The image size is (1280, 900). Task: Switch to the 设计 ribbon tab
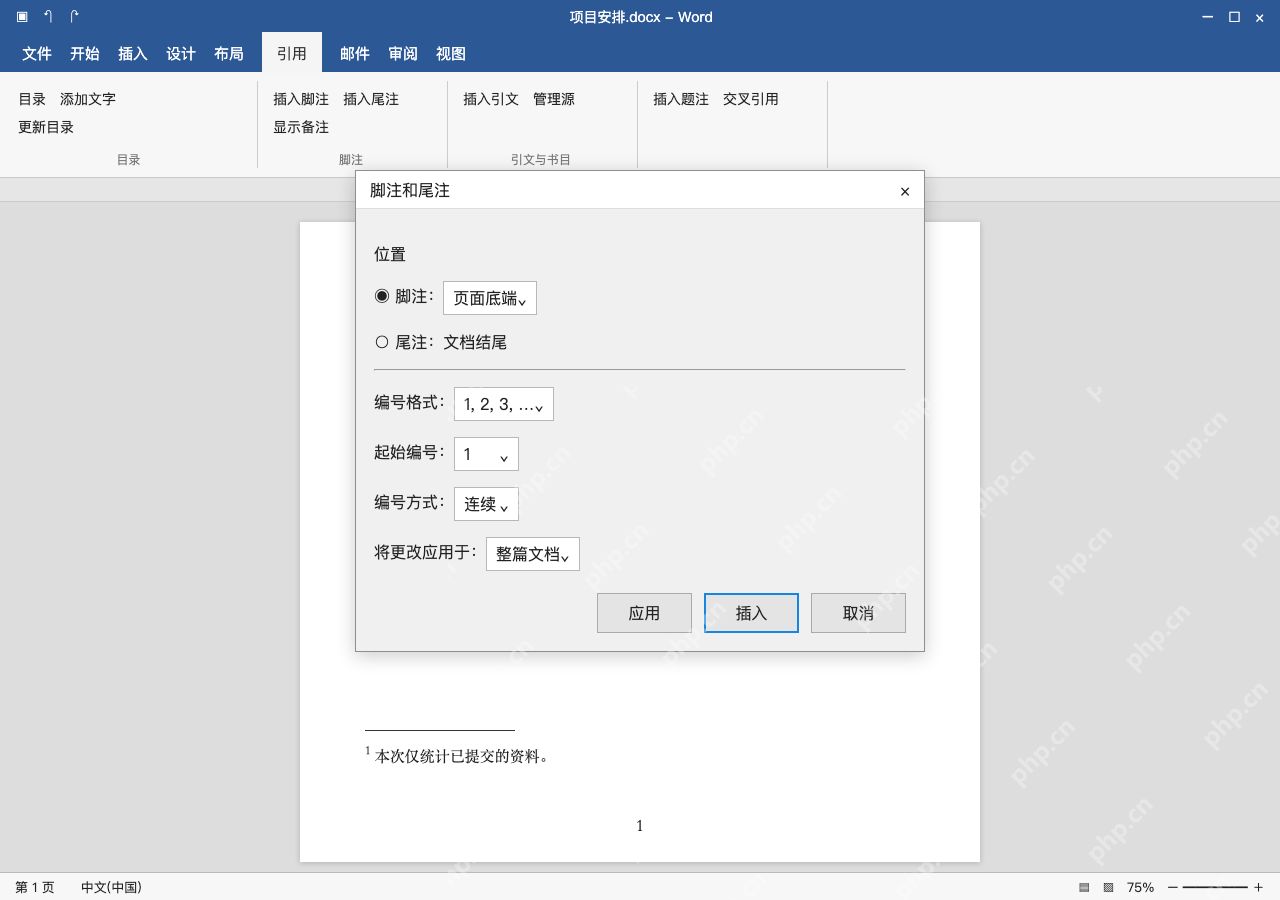click(181, 54)
